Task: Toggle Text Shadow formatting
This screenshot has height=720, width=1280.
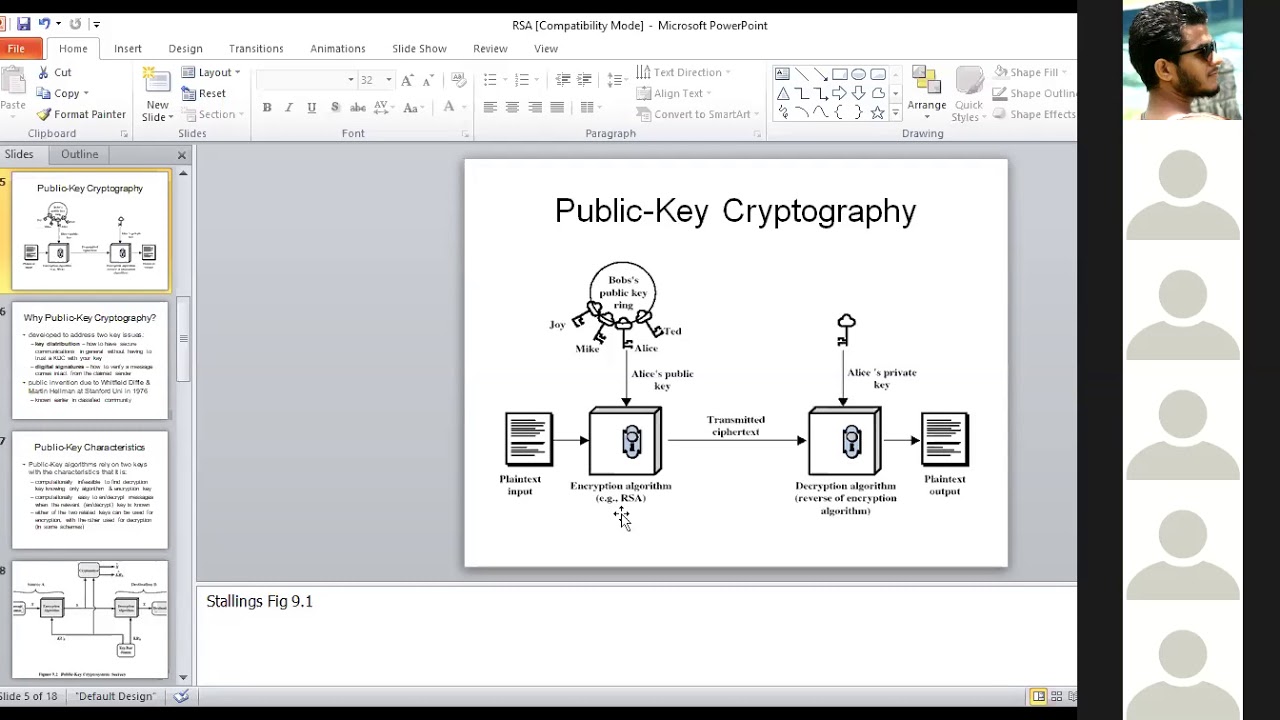Action: click(x=335, y=107)
